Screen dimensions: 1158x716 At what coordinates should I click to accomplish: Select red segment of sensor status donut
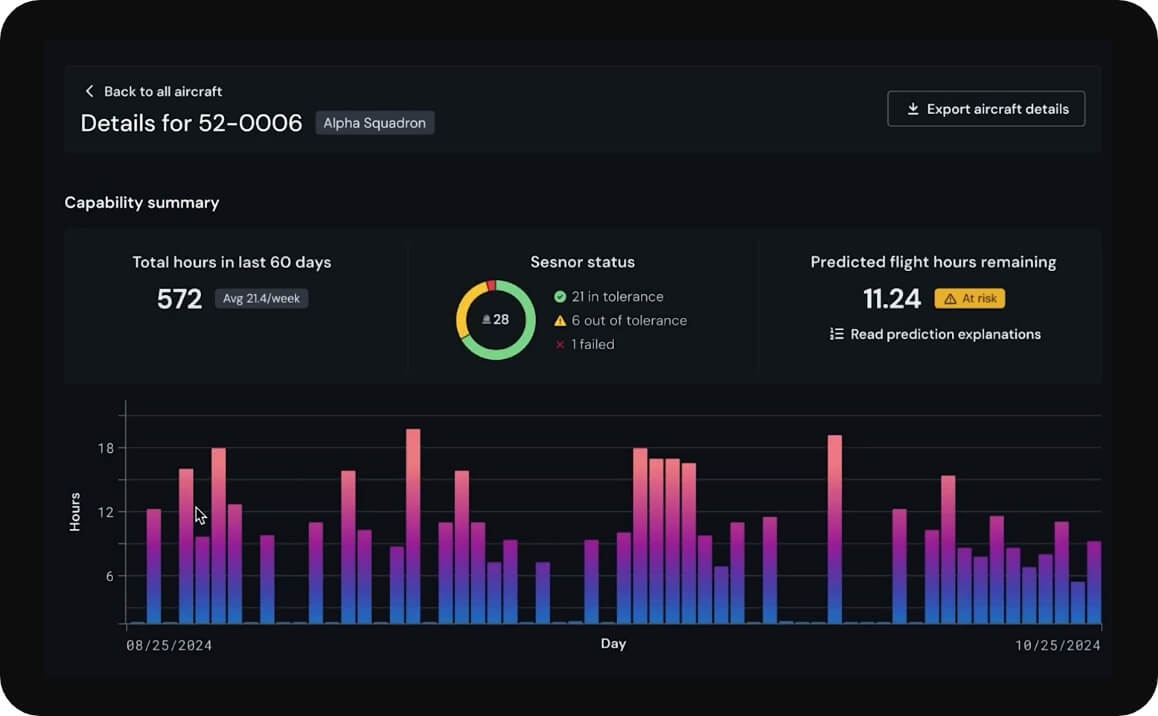pyautogui.click(x=491, y=286)
